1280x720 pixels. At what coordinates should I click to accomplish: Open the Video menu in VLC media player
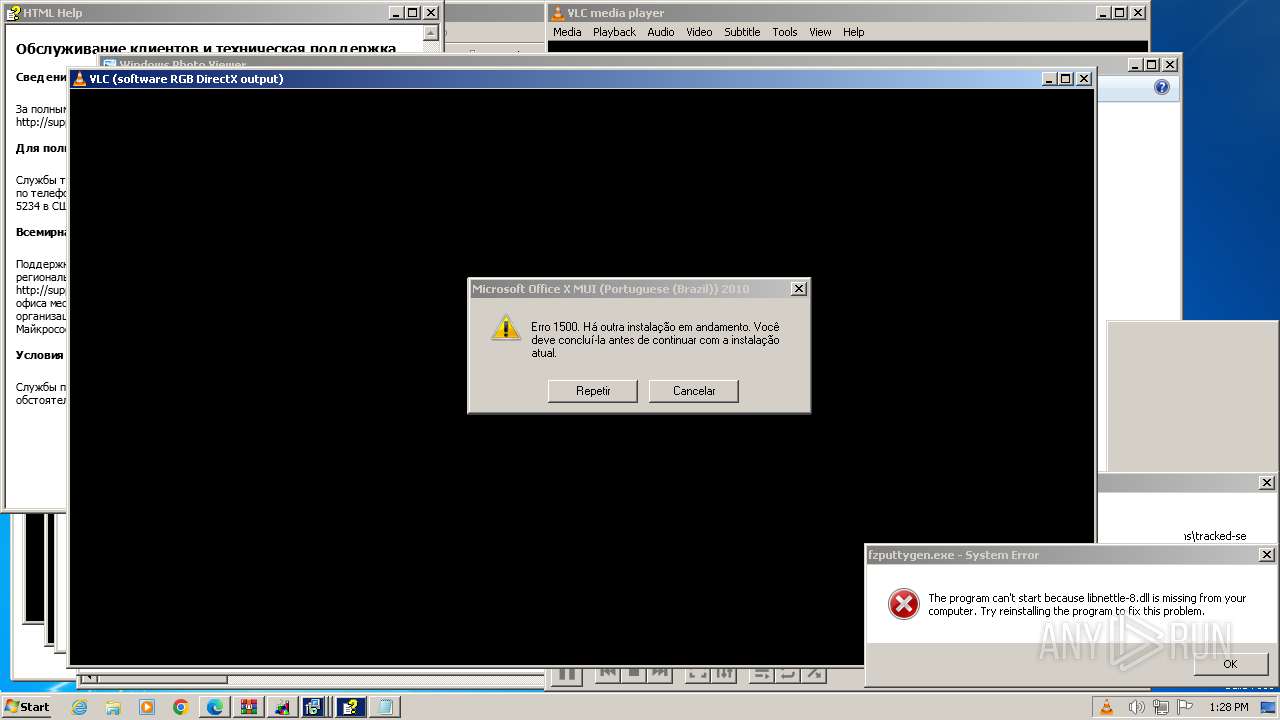(x=699, y=32)
